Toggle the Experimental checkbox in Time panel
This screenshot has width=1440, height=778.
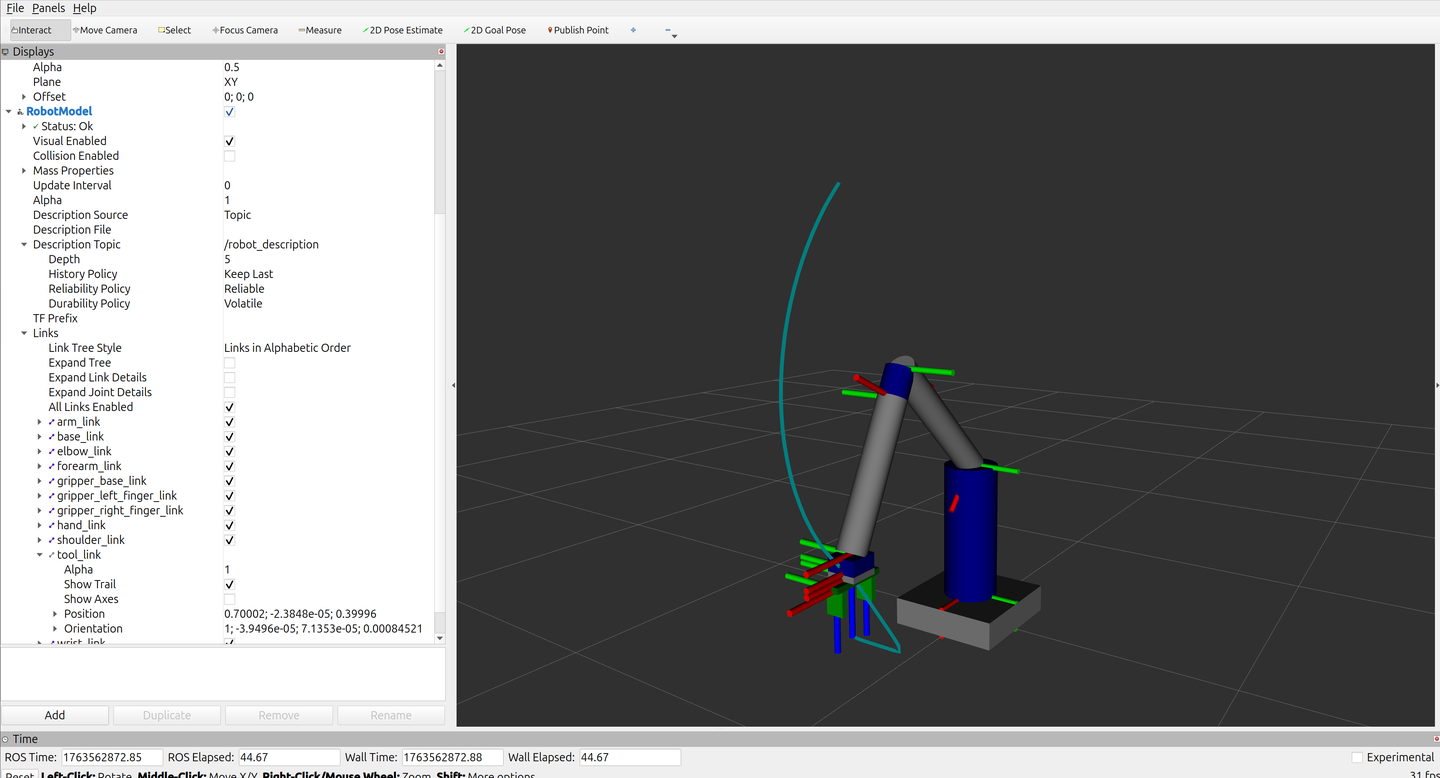click(x=1357, y=757)
